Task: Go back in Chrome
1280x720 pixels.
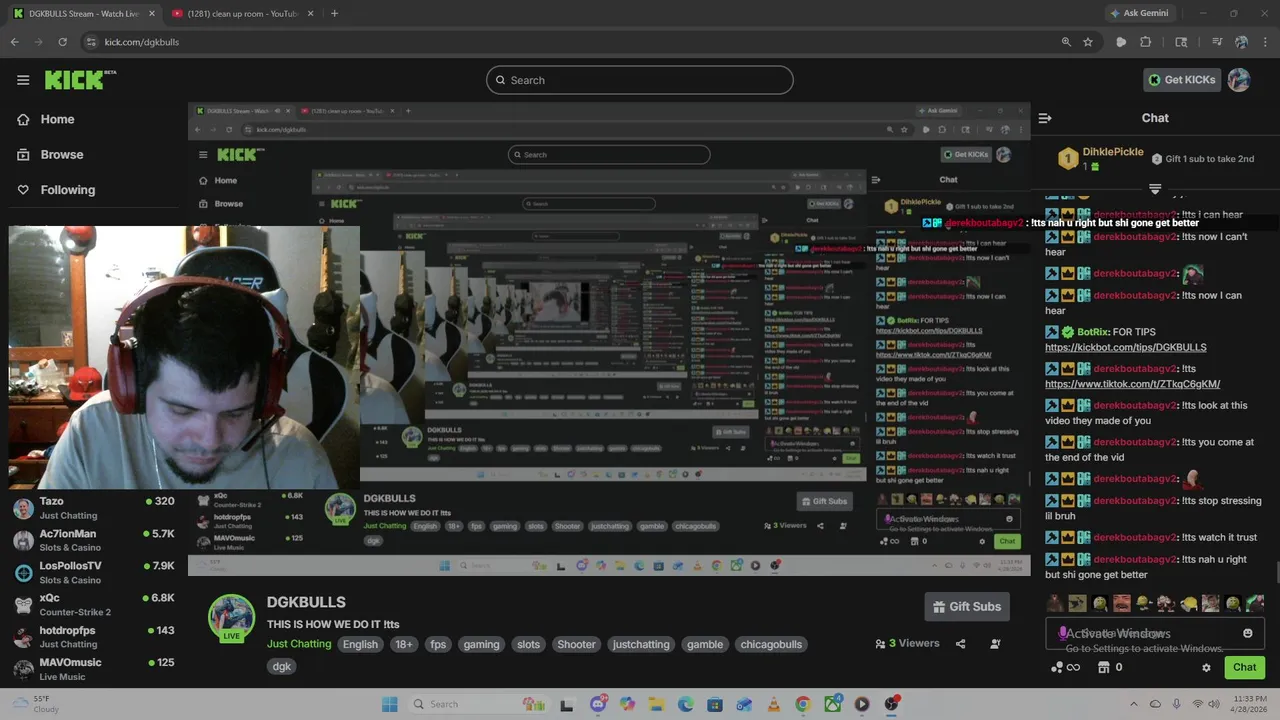Action: coord(15,42)
